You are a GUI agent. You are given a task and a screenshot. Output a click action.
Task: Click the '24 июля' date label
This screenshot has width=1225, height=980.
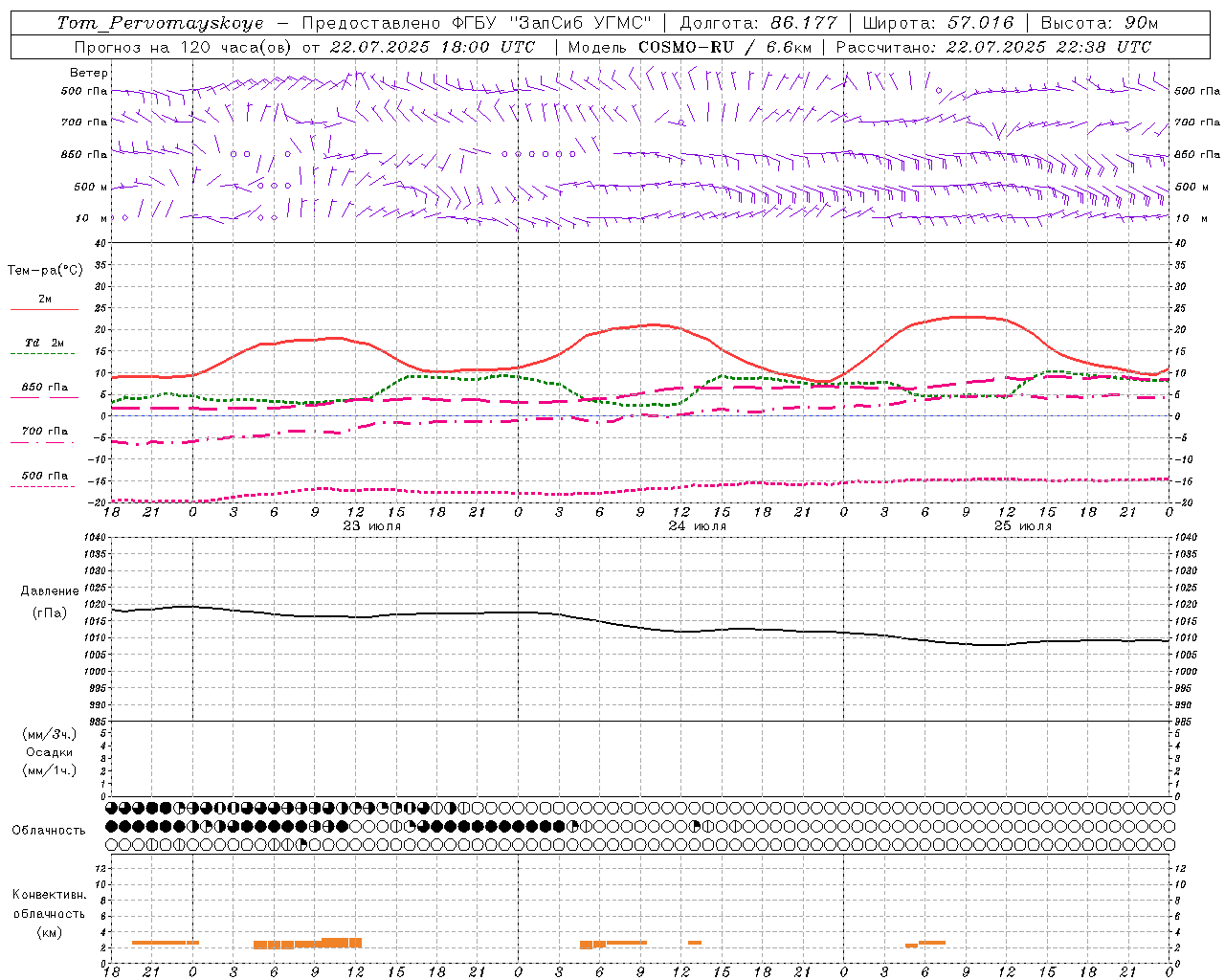(x=698, y=526)
